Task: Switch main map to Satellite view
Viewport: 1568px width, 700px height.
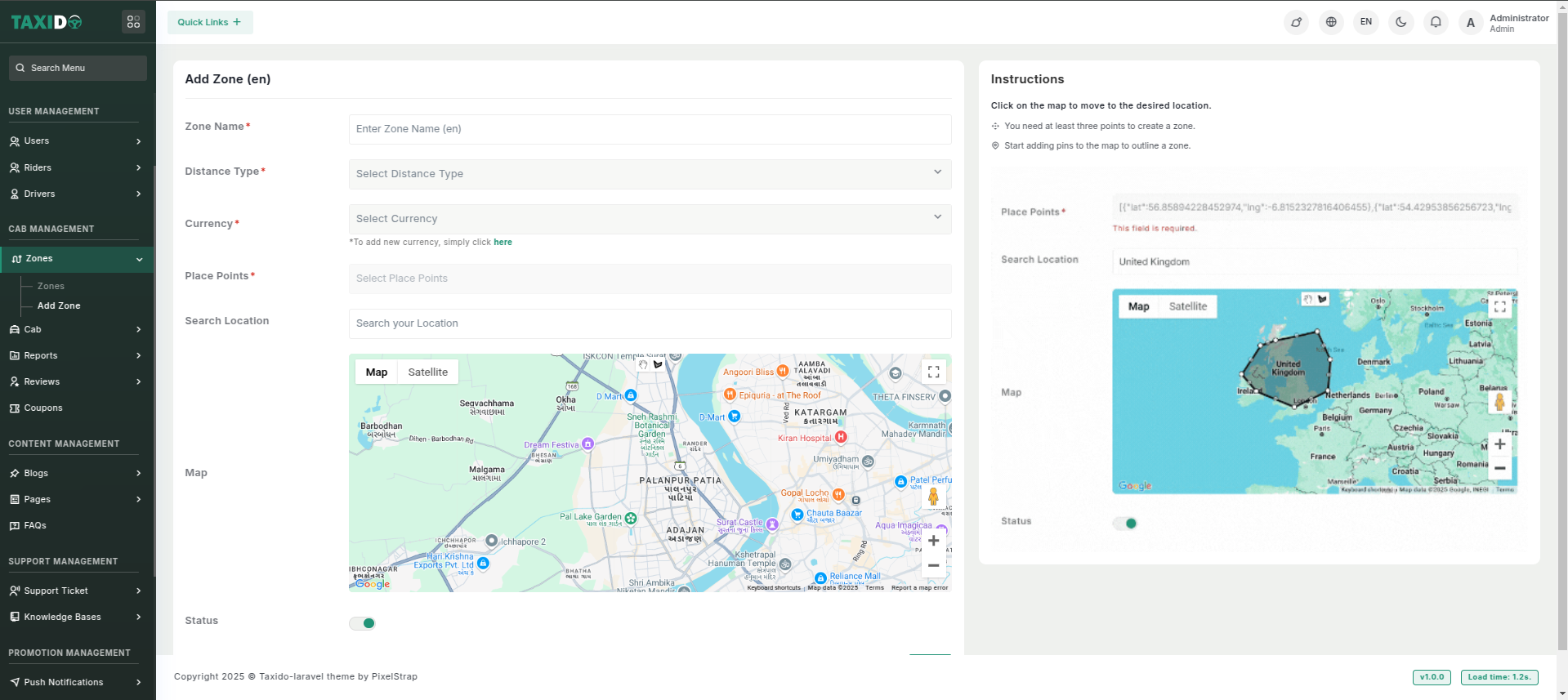Action: (x=427, y=372)
